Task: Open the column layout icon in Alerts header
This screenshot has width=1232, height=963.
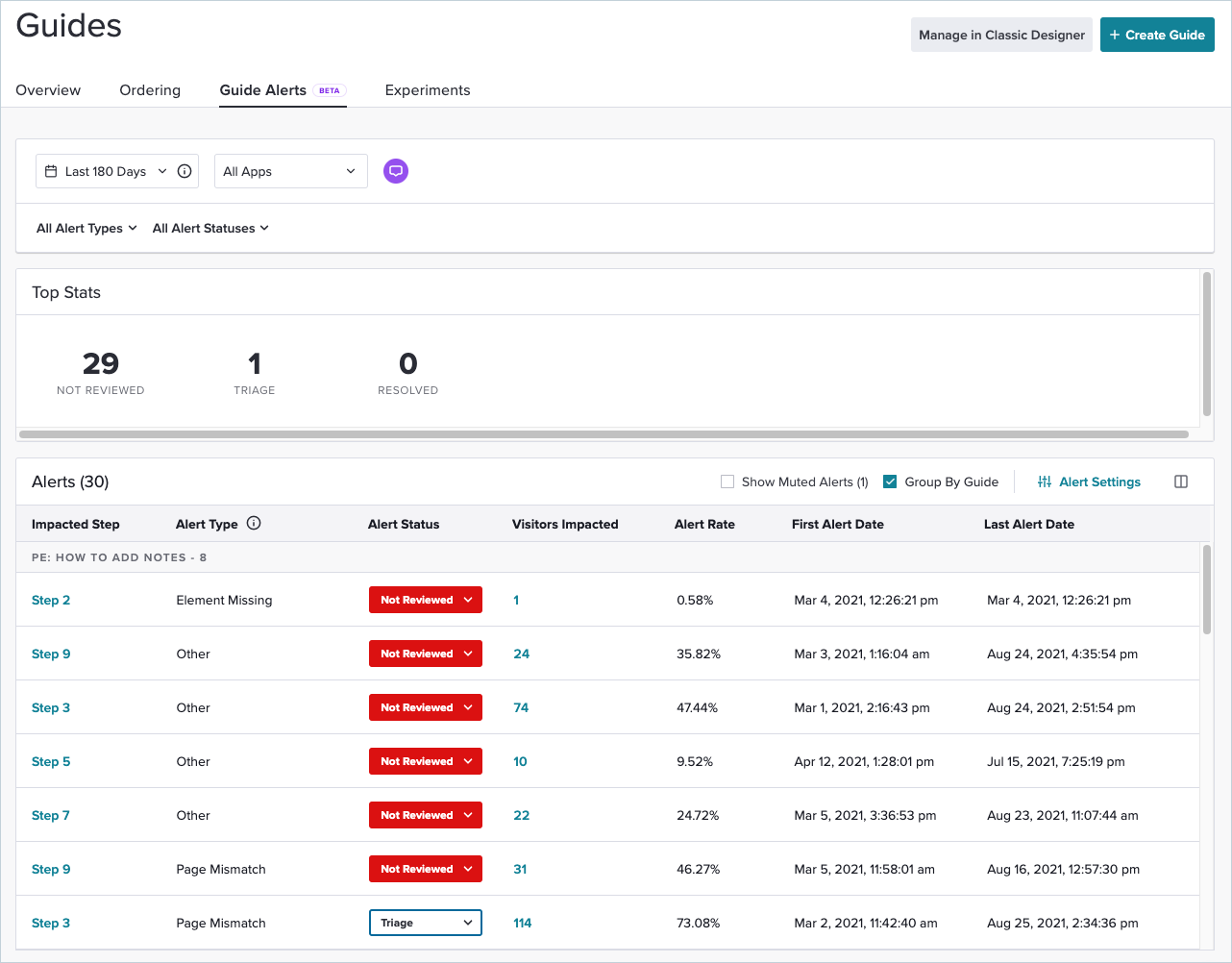Action: 1181,481
